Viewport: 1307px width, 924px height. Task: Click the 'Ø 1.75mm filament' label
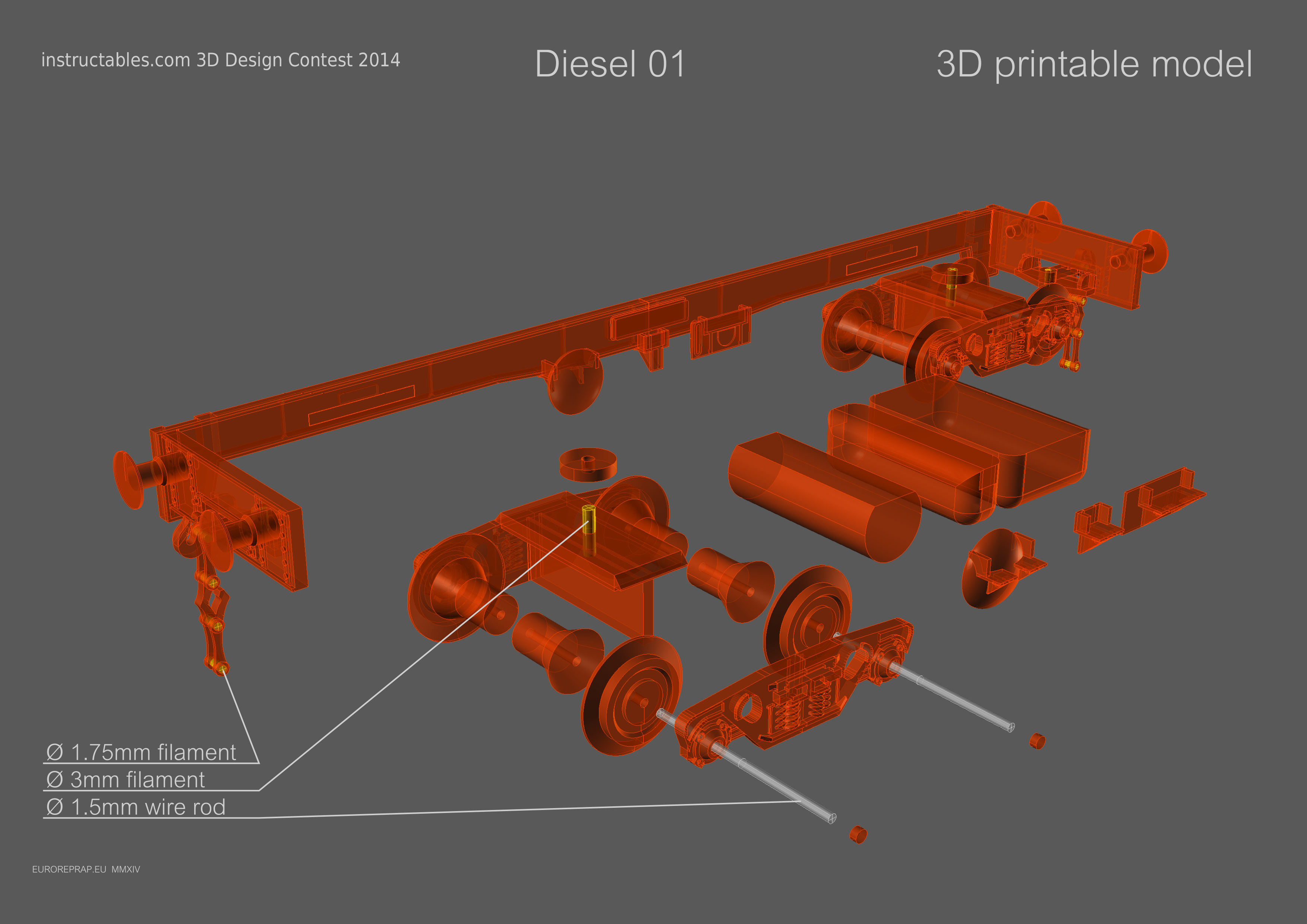pyautogui.click(x=141, y=752)
